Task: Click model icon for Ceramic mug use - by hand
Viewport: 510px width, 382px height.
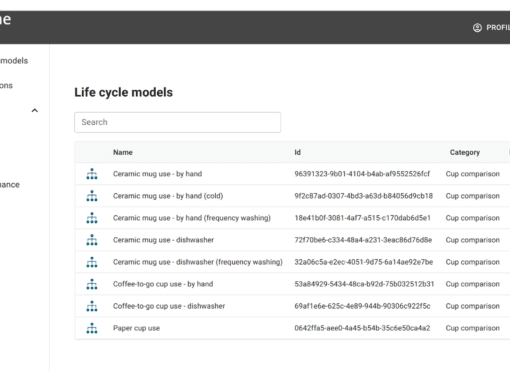Action: point(92,174)
